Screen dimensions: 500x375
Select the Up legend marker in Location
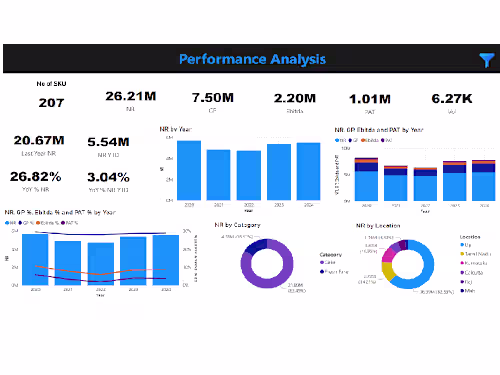pos(462,245)
